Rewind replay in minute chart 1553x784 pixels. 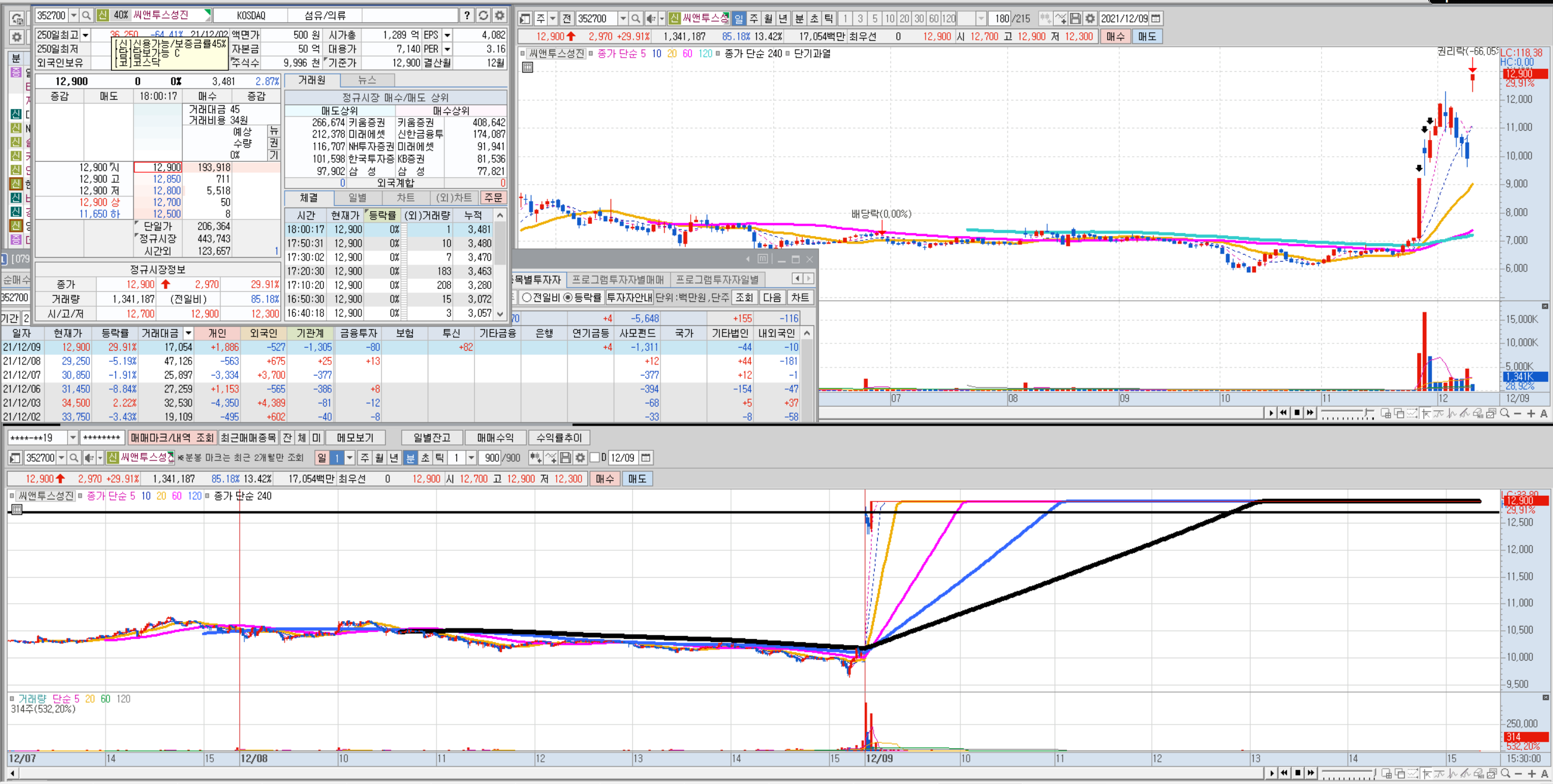tap(1284, 773)
